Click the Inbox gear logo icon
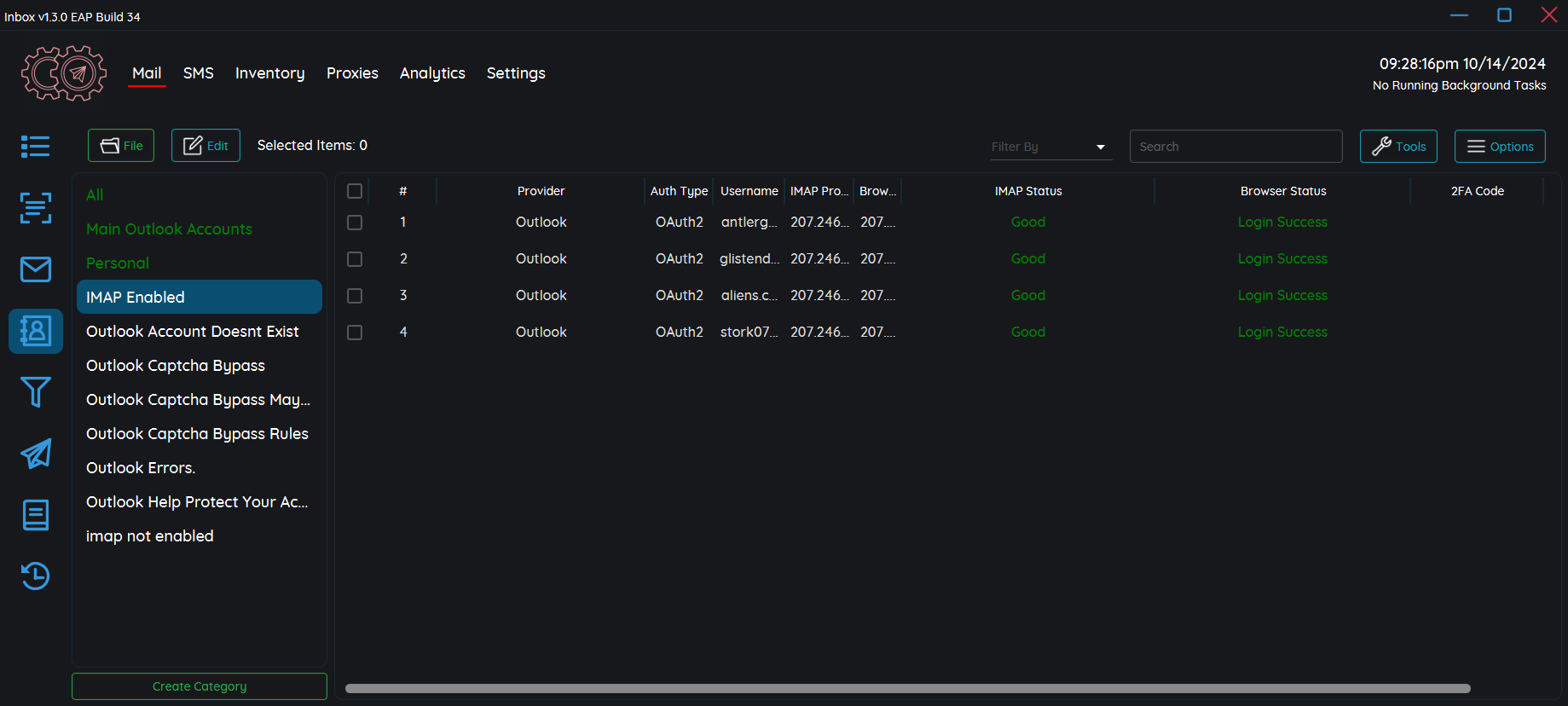Screen dimensions: 1568x706 click(64, 73)
